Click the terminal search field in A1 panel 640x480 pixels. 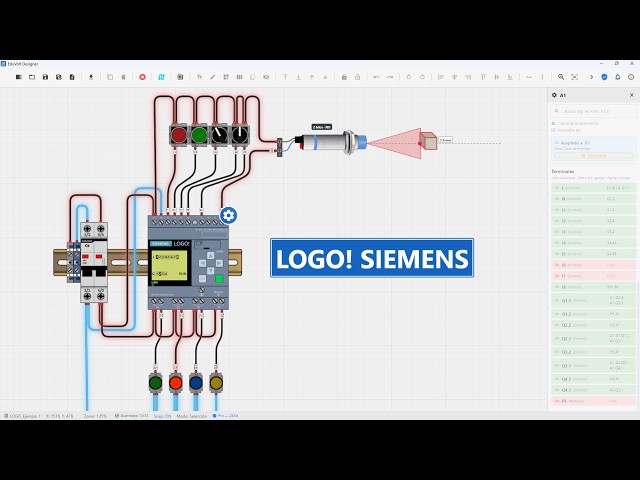tap(593, 111)
